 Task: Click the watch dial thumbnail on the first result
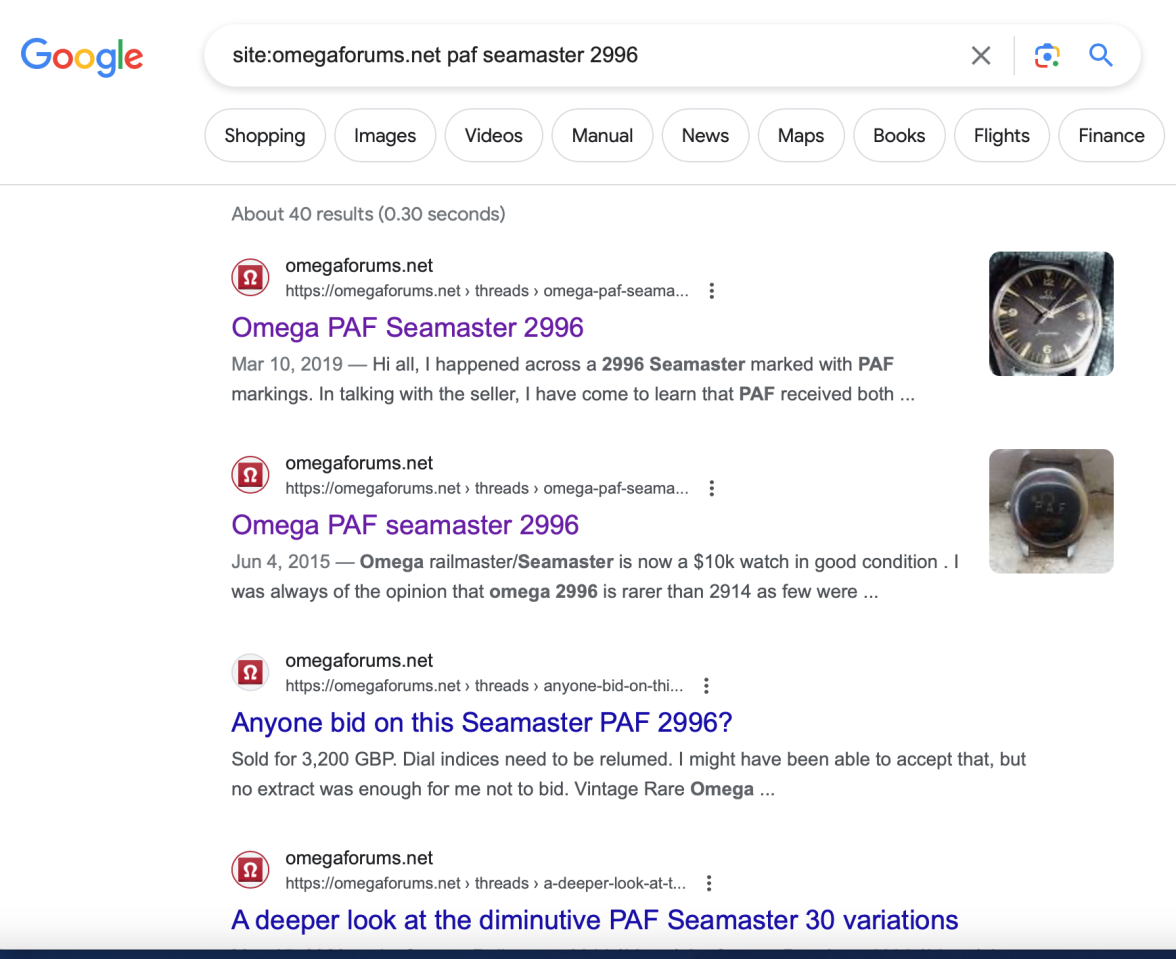coord(1050,313)
